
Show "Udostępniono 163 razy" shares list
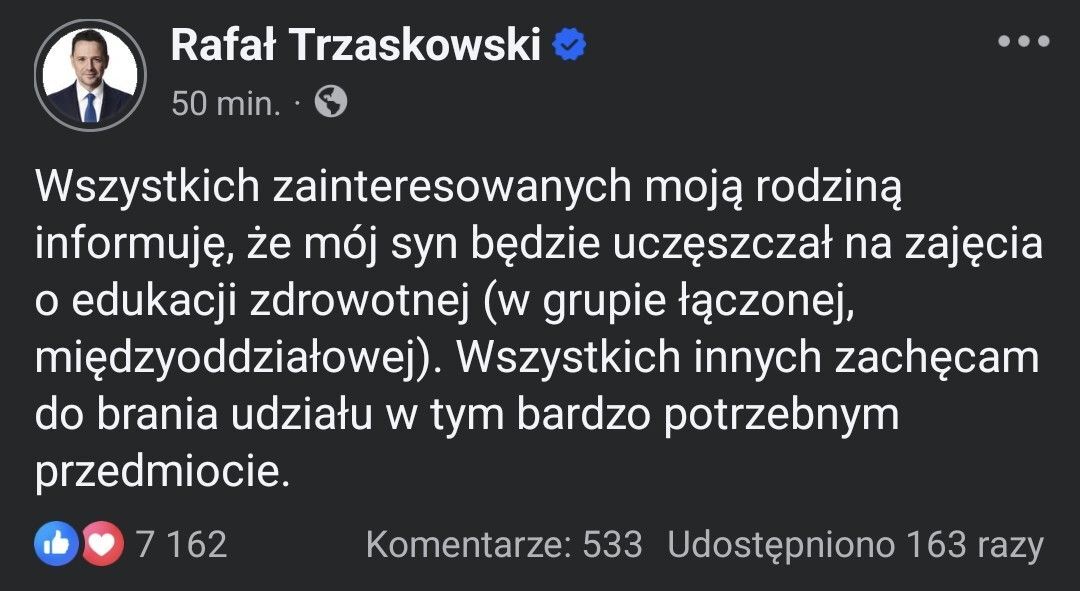(x=855, y=545)
